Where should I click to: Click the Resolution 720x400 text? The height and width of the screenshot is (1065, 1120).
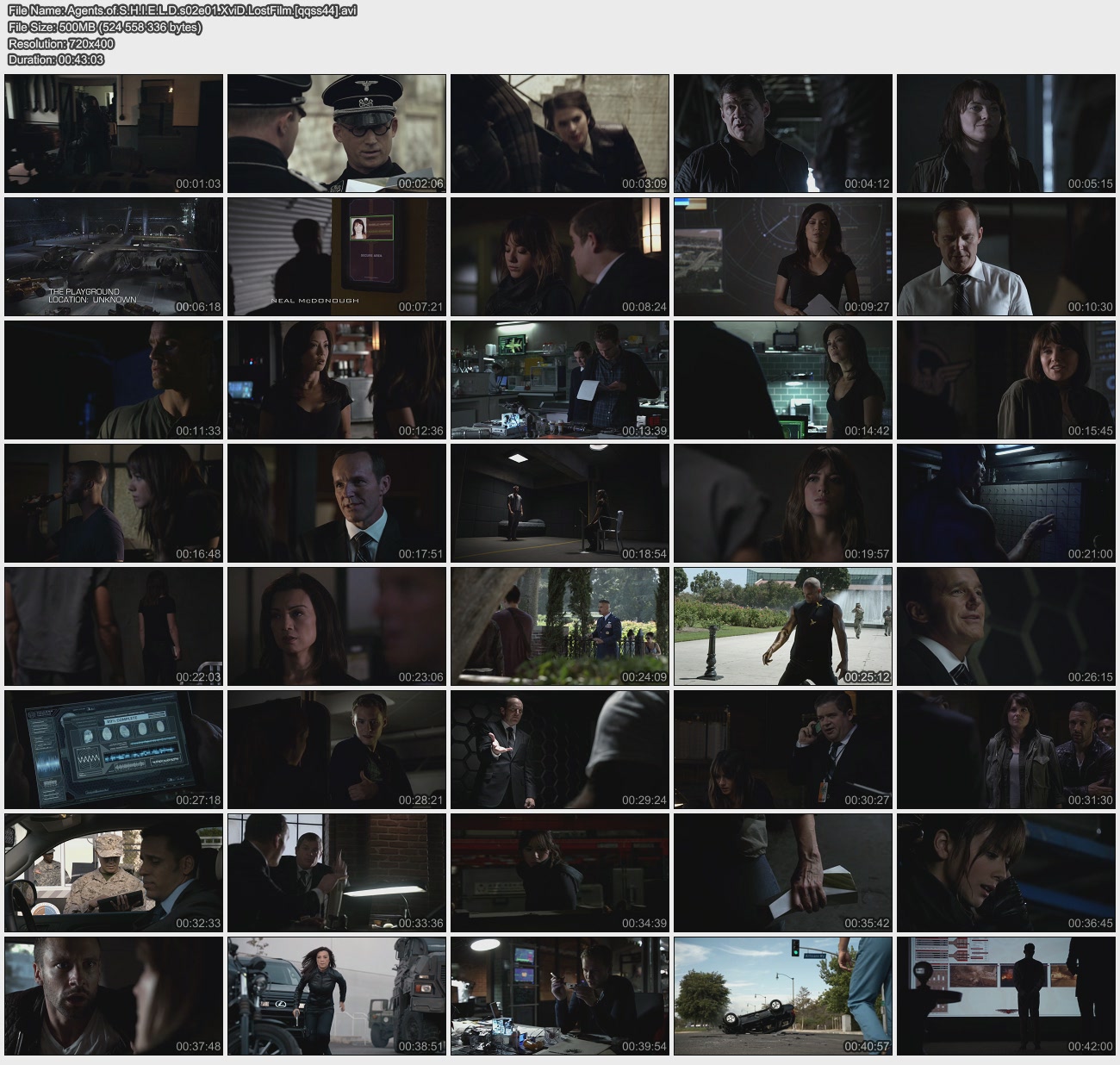(x=61, y=44)
